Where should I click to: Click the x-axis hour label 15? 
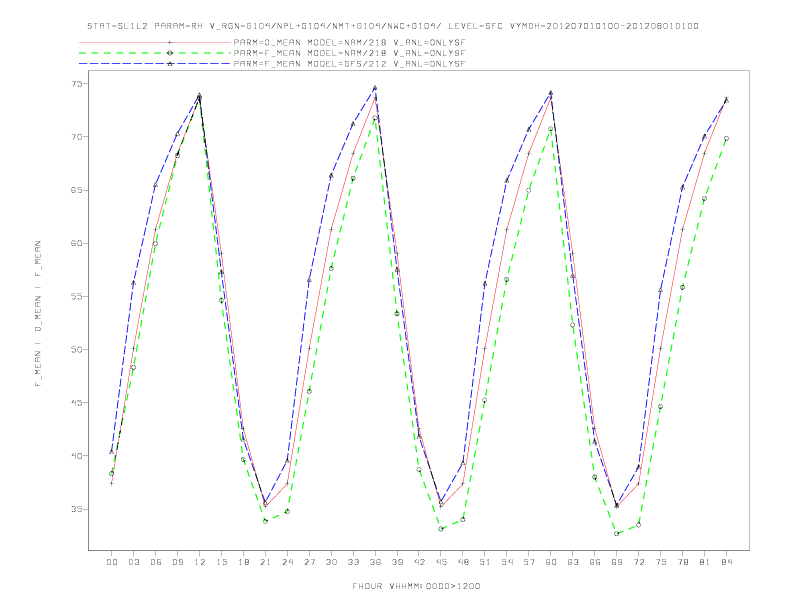pyautogui.click(x=221, y=562)
